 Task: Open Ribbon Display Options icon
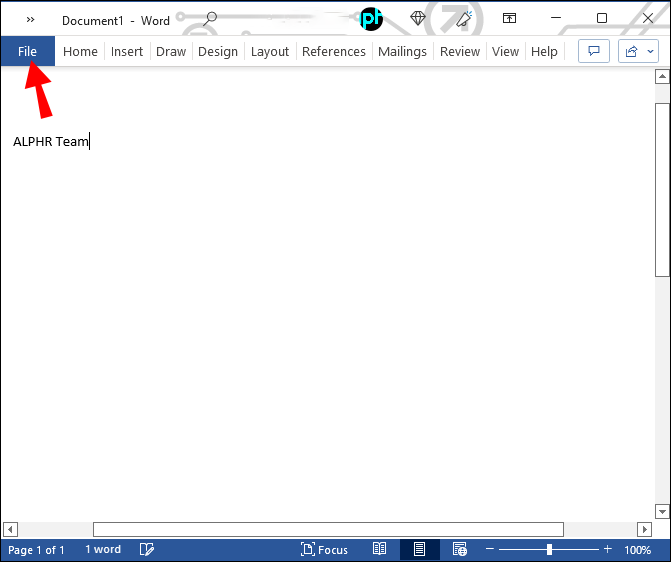(509, 18)
